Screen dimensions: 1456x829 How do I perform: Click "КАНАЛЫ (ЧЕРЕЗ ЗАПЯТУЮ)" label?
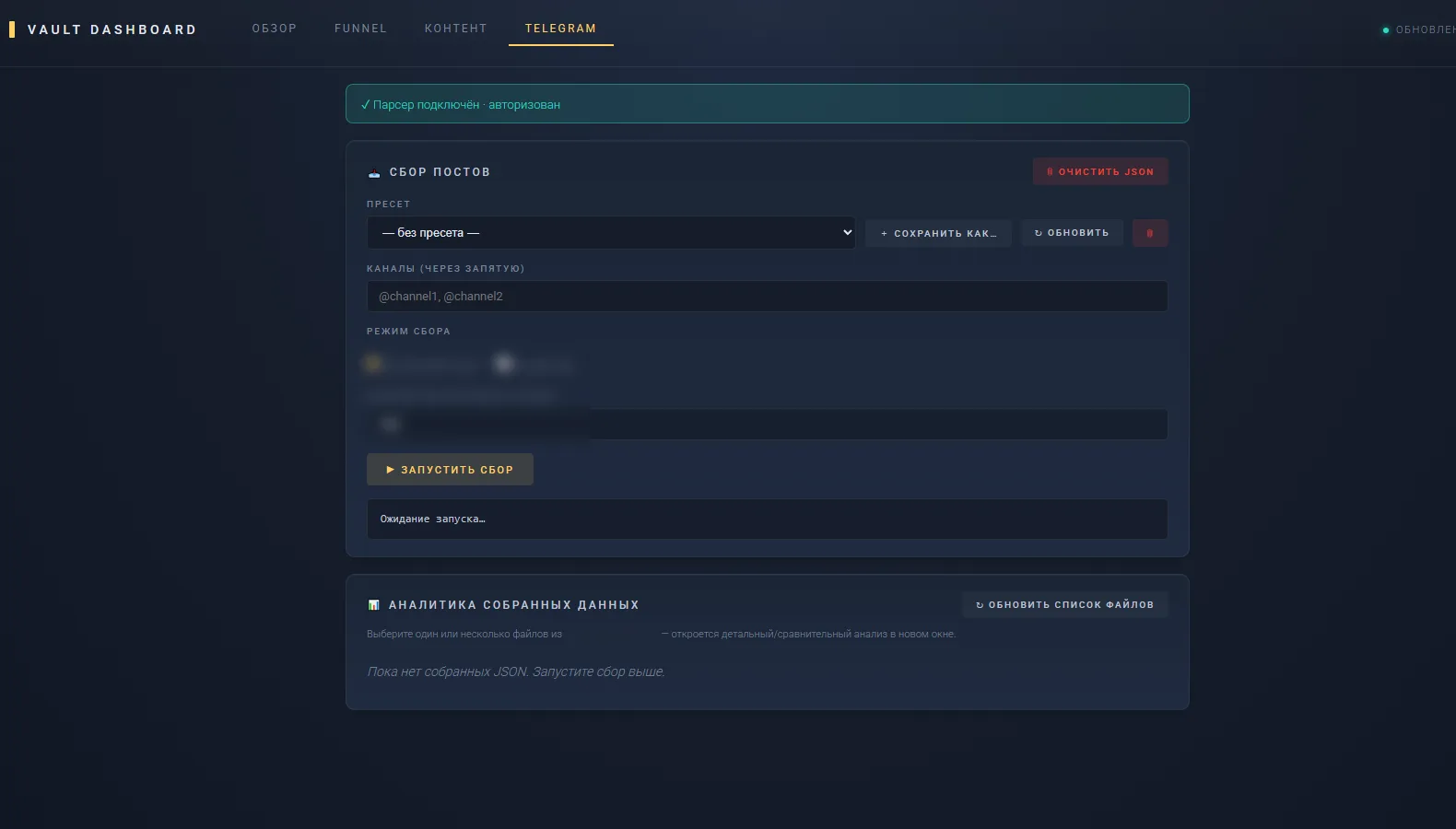[x=445, y=269]
